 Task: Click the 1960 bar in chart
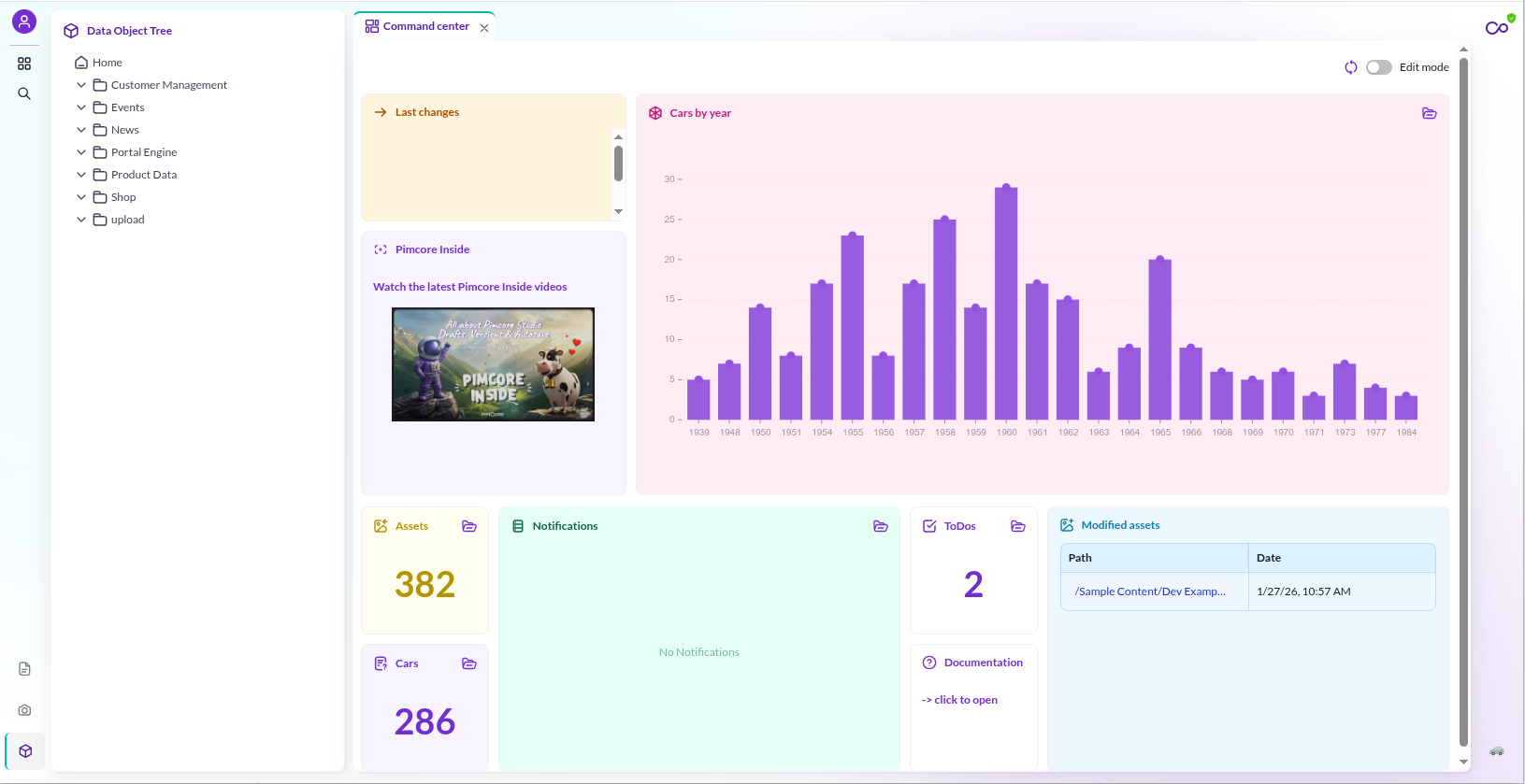pos(1006,303)
